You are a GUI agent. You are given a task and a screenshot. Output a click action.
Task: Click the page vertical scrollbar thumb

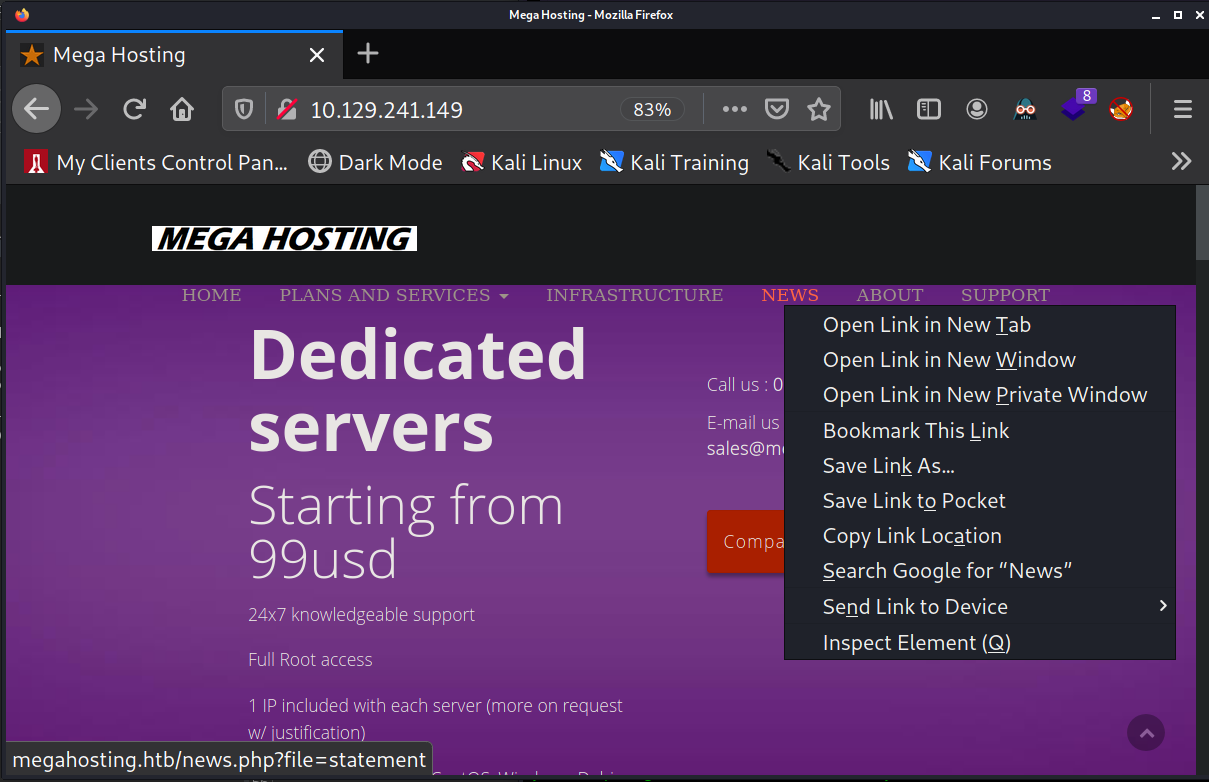click(1202, 224)
